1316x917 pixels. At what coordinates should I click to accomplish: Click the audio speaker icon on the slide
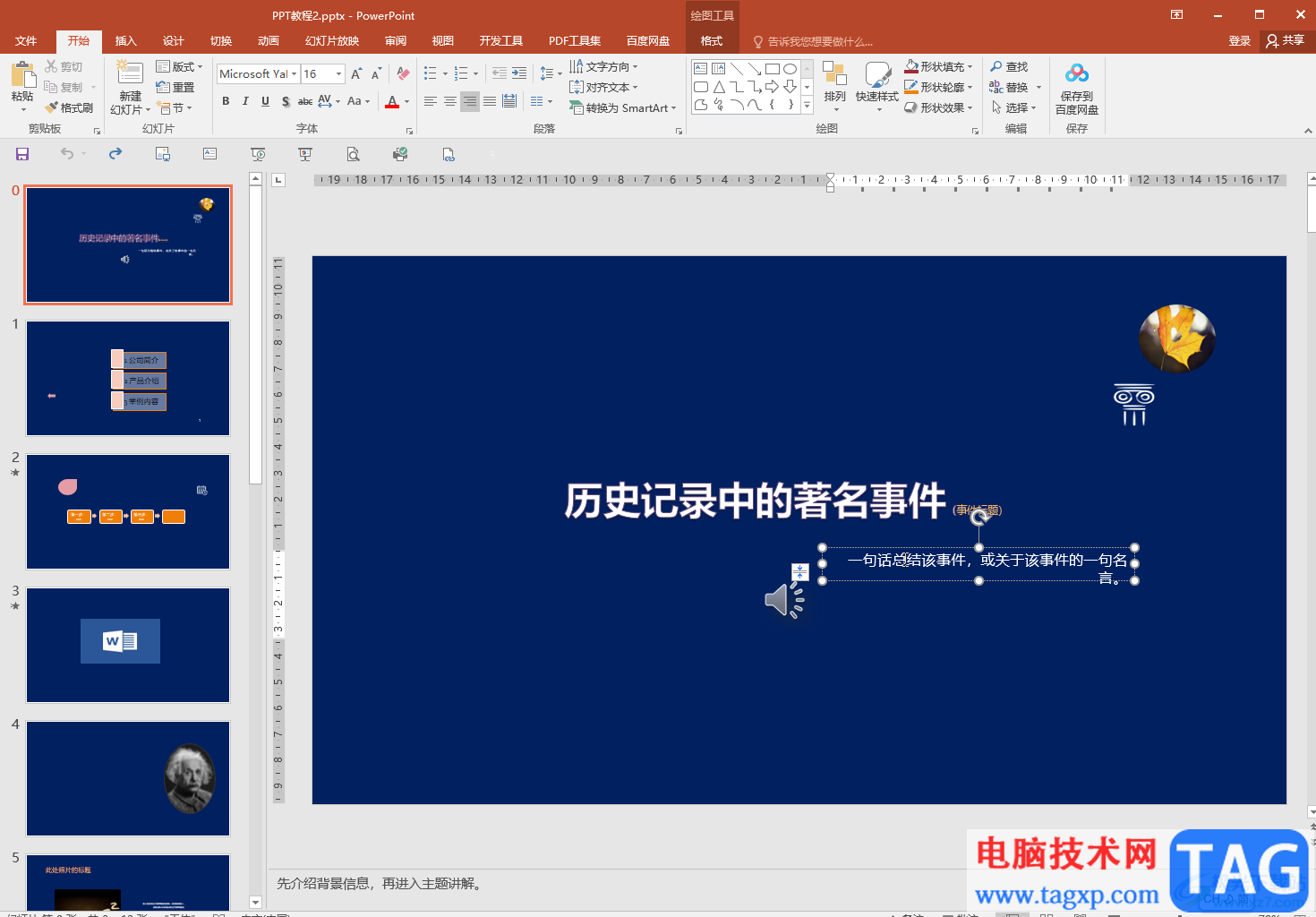pos(785,600)
